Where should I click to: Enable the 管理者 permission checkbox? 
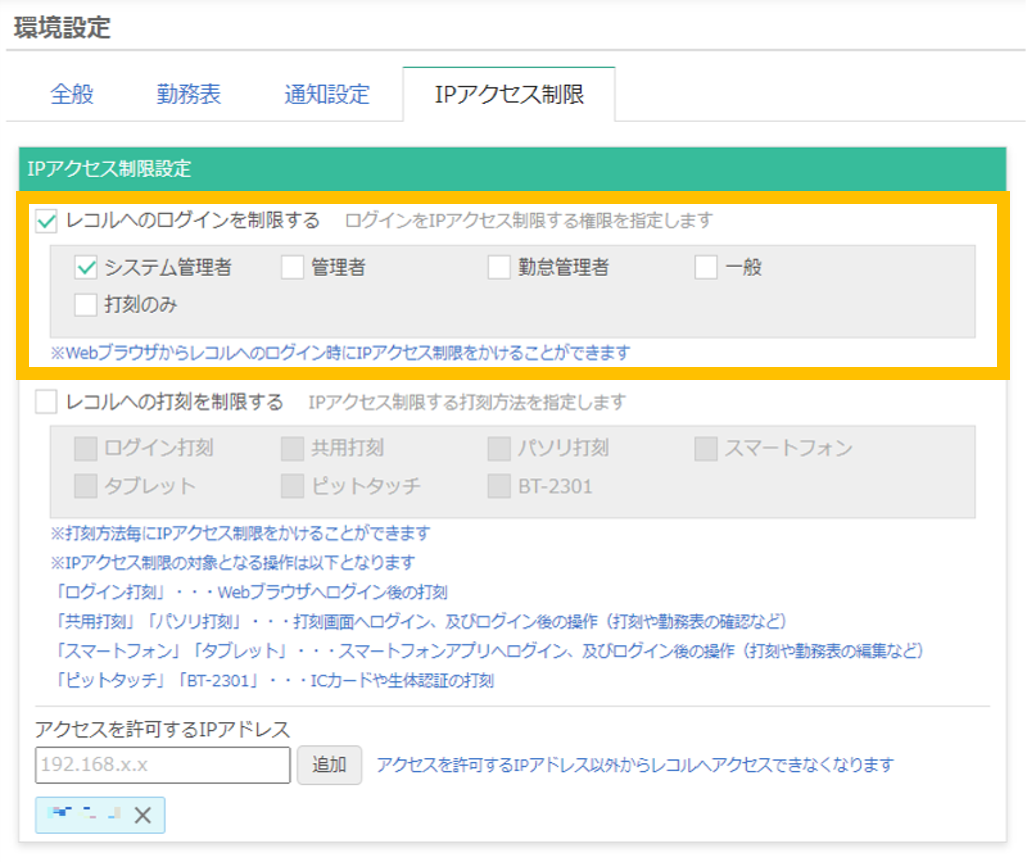coord(291,267)
